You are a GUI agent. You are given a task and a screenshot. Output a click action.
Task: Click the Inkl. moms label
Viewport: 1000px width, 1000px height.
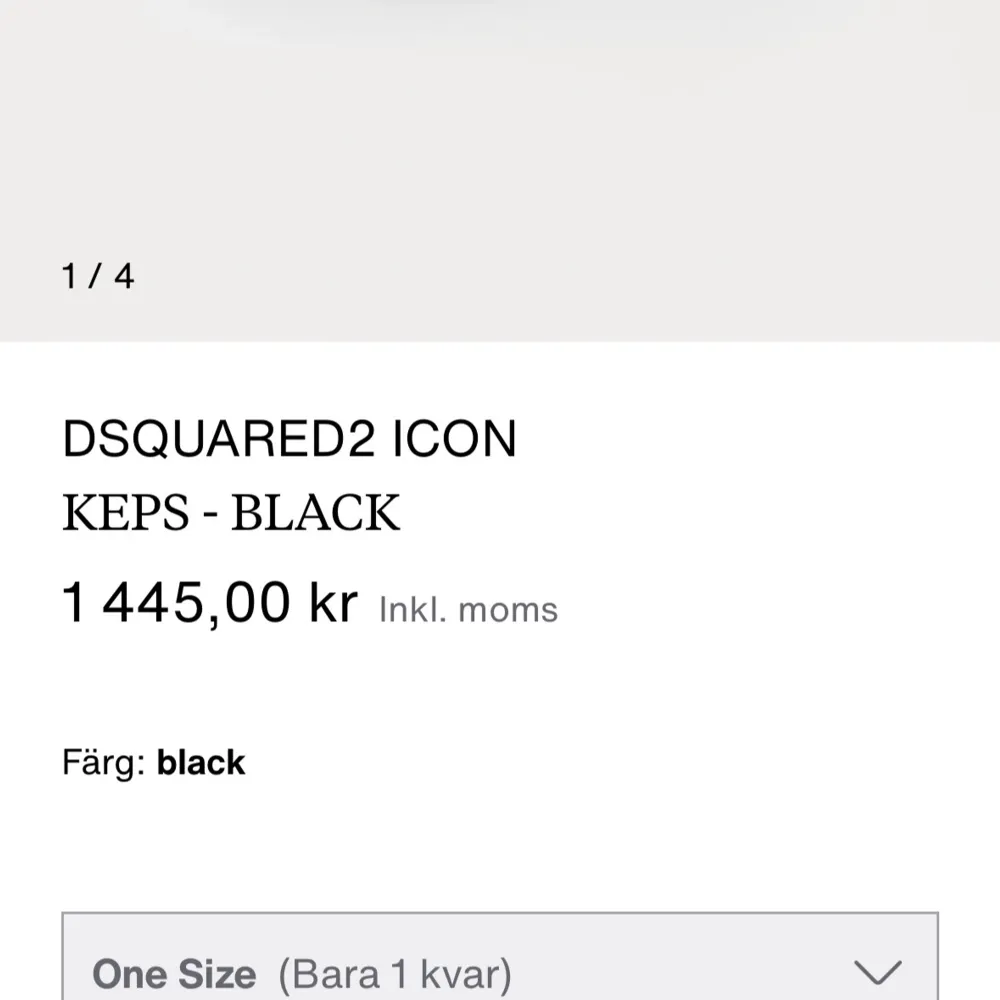point(468,608)
